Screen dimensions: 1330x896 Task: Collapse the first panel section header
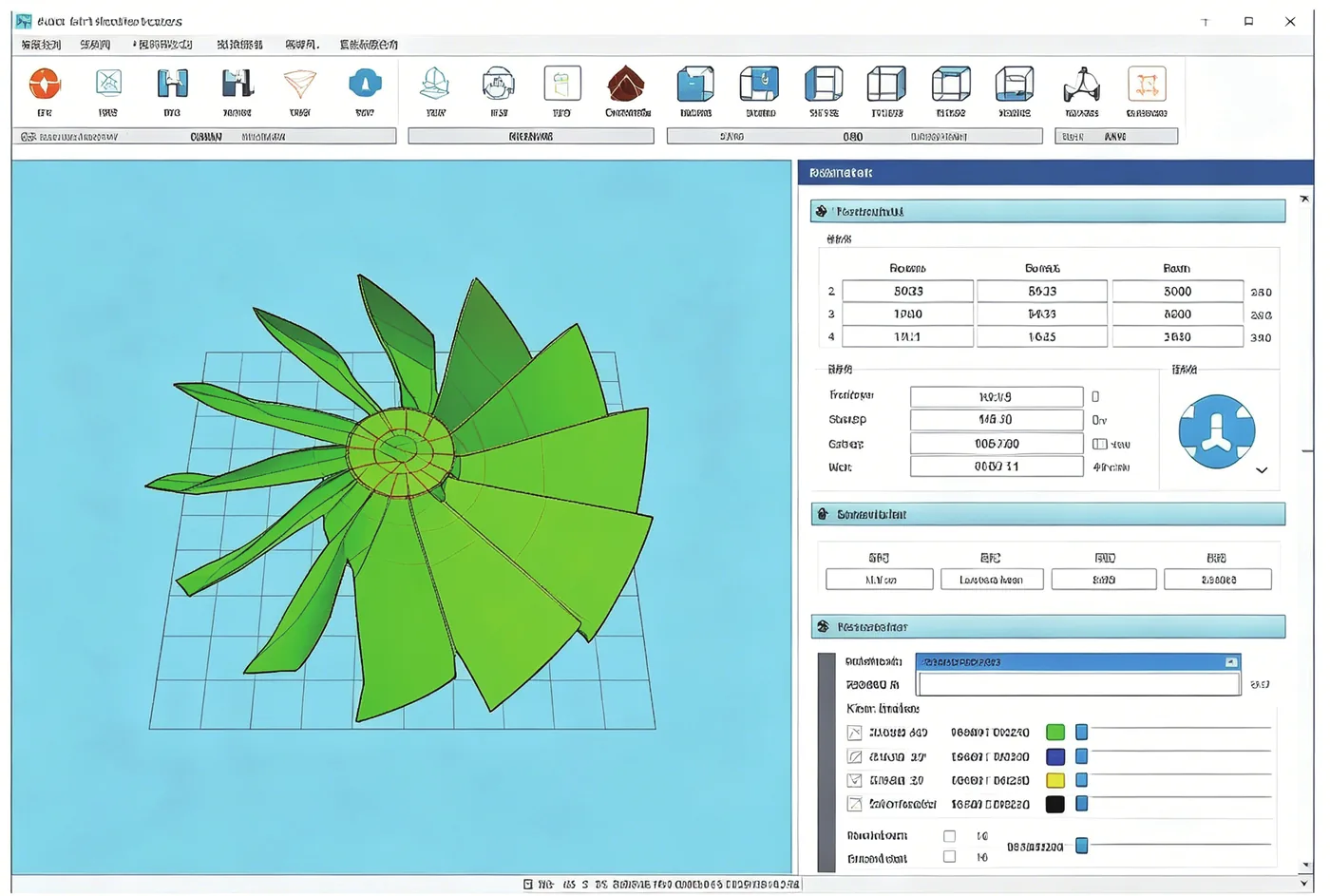[x=1048, y=211]
